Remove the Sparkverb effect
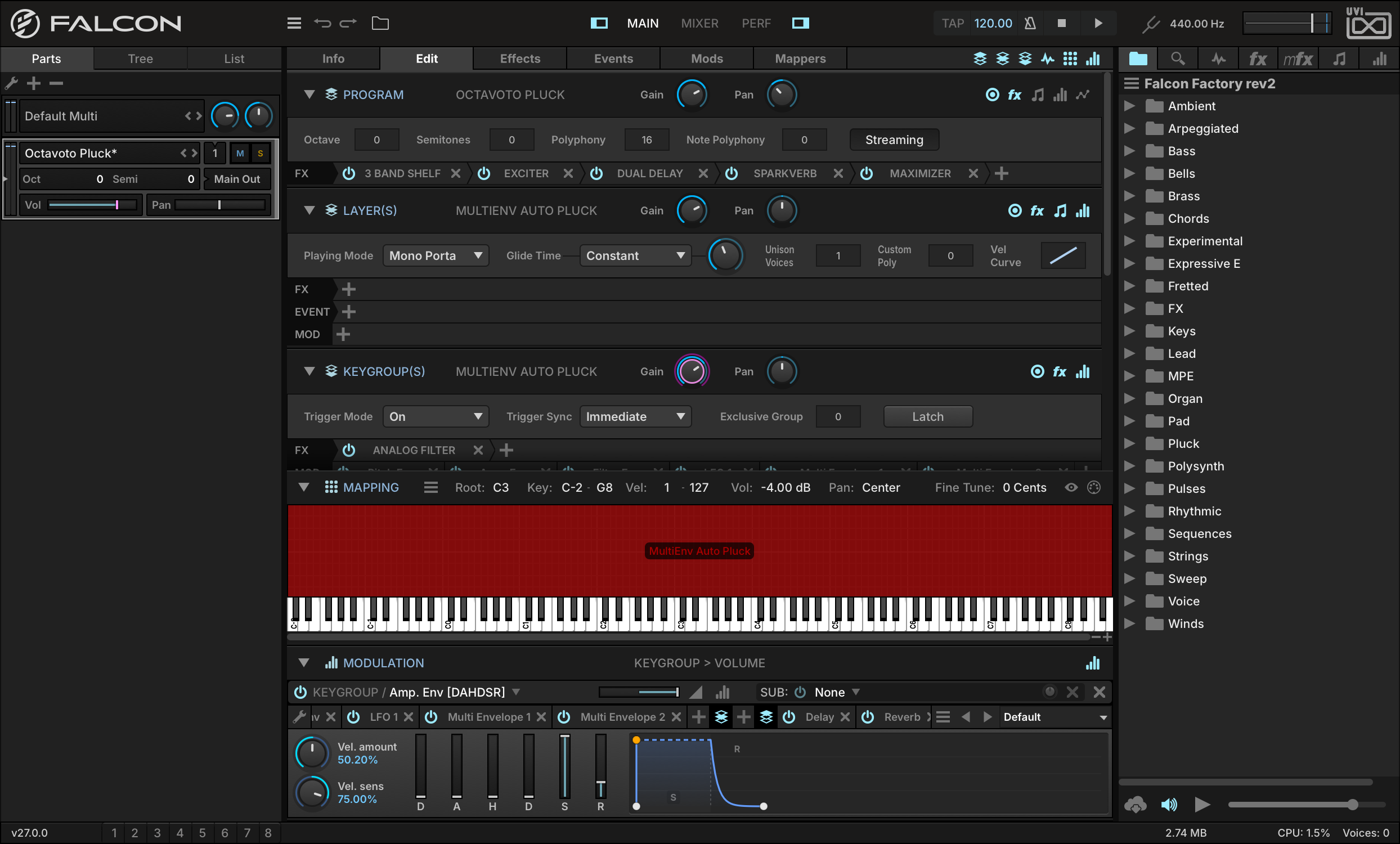Viewport: 1400px width, 844px height. tap(837, 173)
